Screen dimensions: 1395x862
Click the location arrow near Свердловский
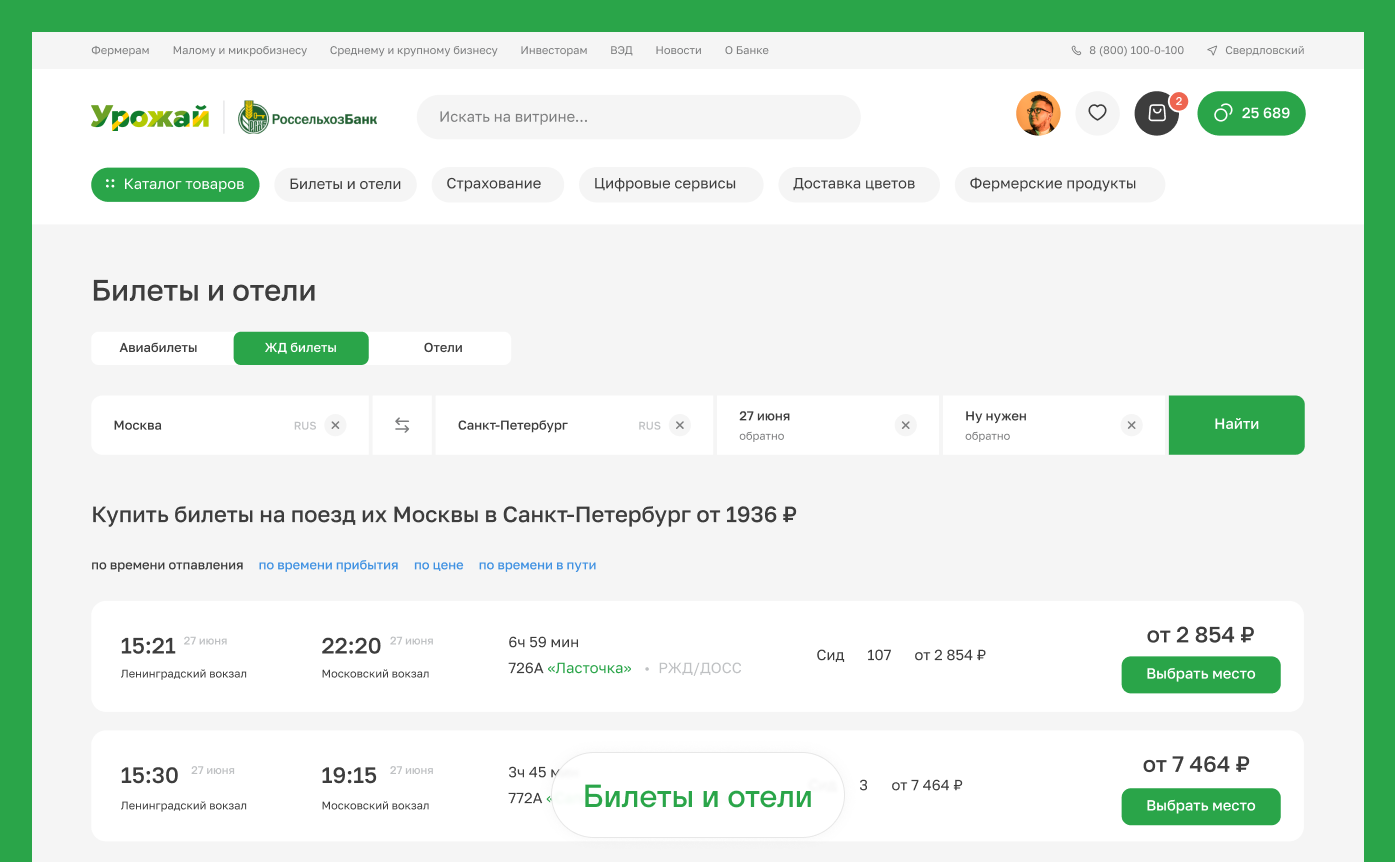tap(1212, 49)
